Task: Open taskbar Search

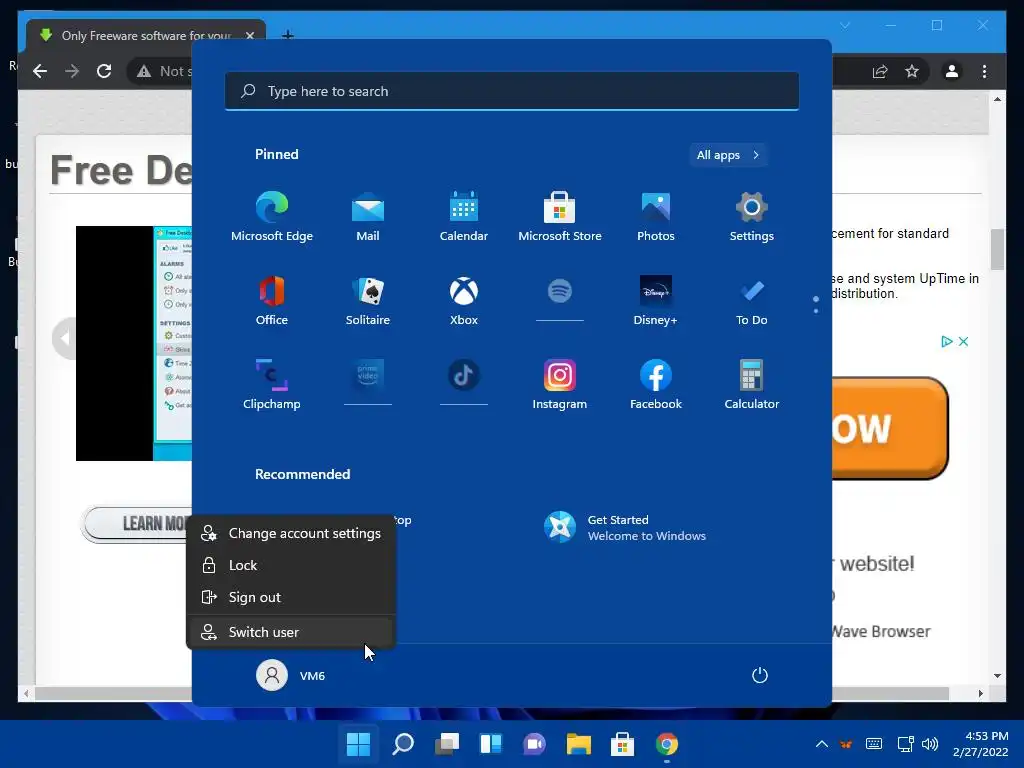Action: coord(403,744)
